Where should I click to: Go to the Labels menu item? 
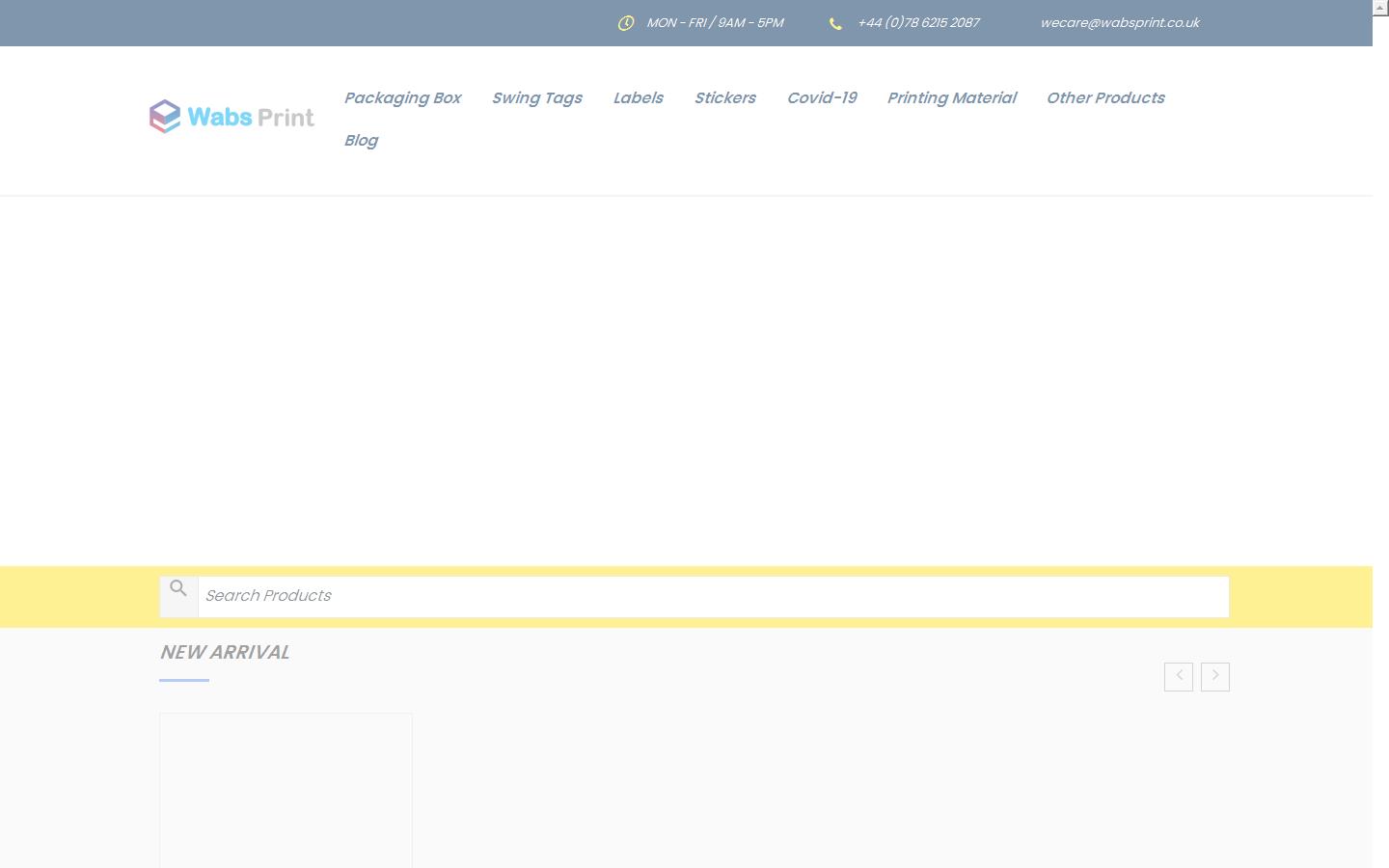pos(638,98)
